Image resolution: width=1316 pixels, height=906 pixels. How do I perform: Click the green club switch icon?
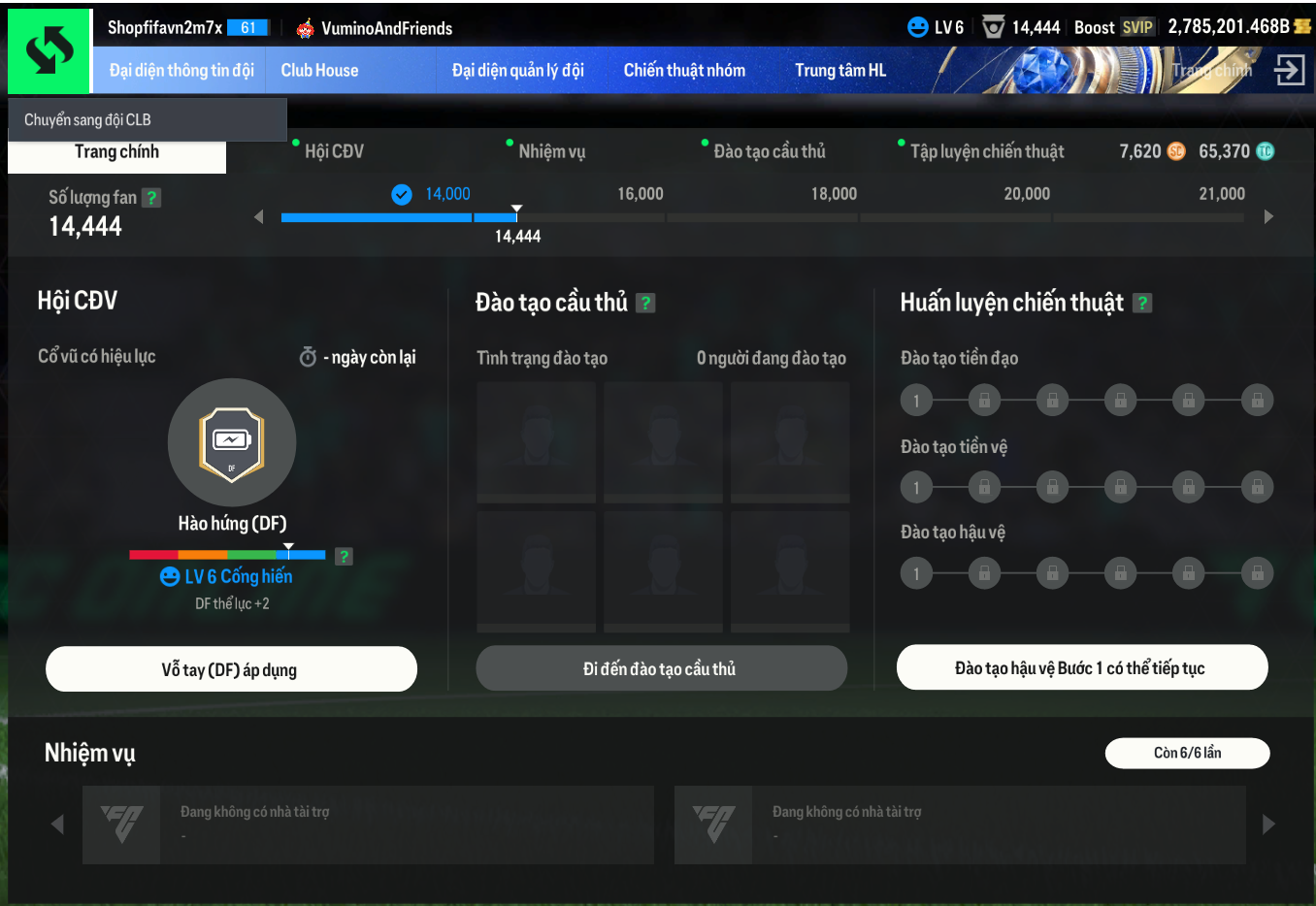pos(49,50)
